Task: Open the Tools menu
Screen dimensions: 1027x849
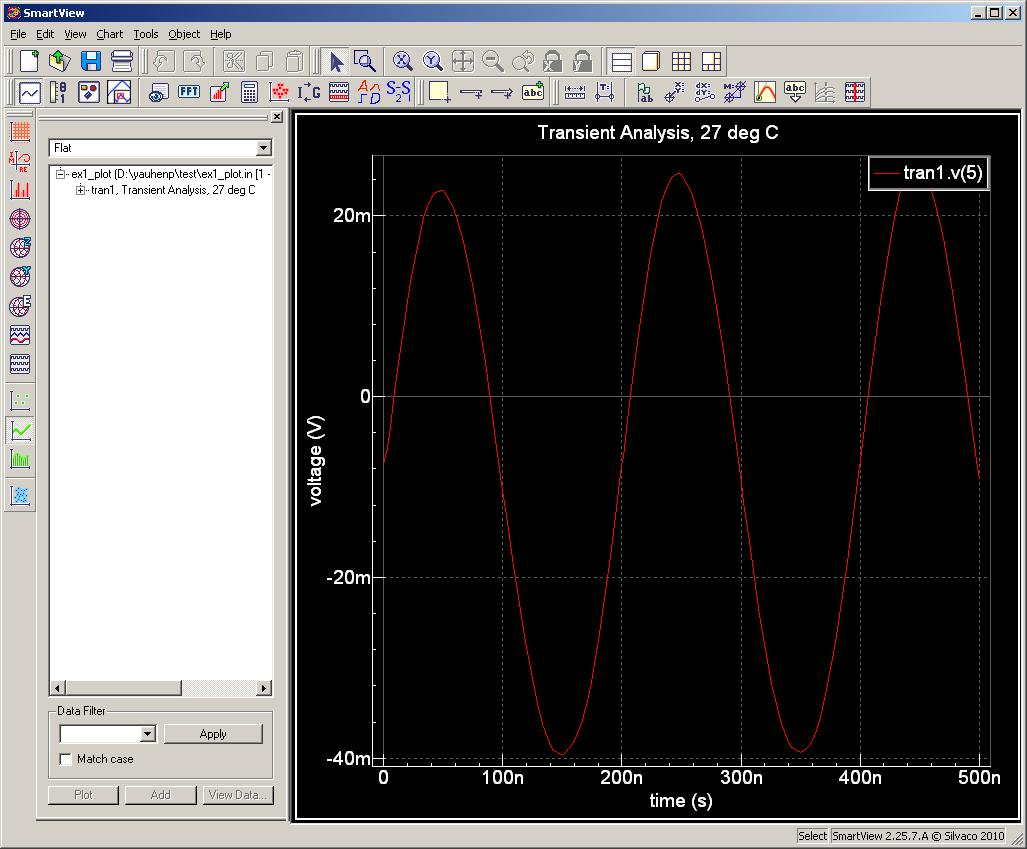Action: (x=145, y=34)
